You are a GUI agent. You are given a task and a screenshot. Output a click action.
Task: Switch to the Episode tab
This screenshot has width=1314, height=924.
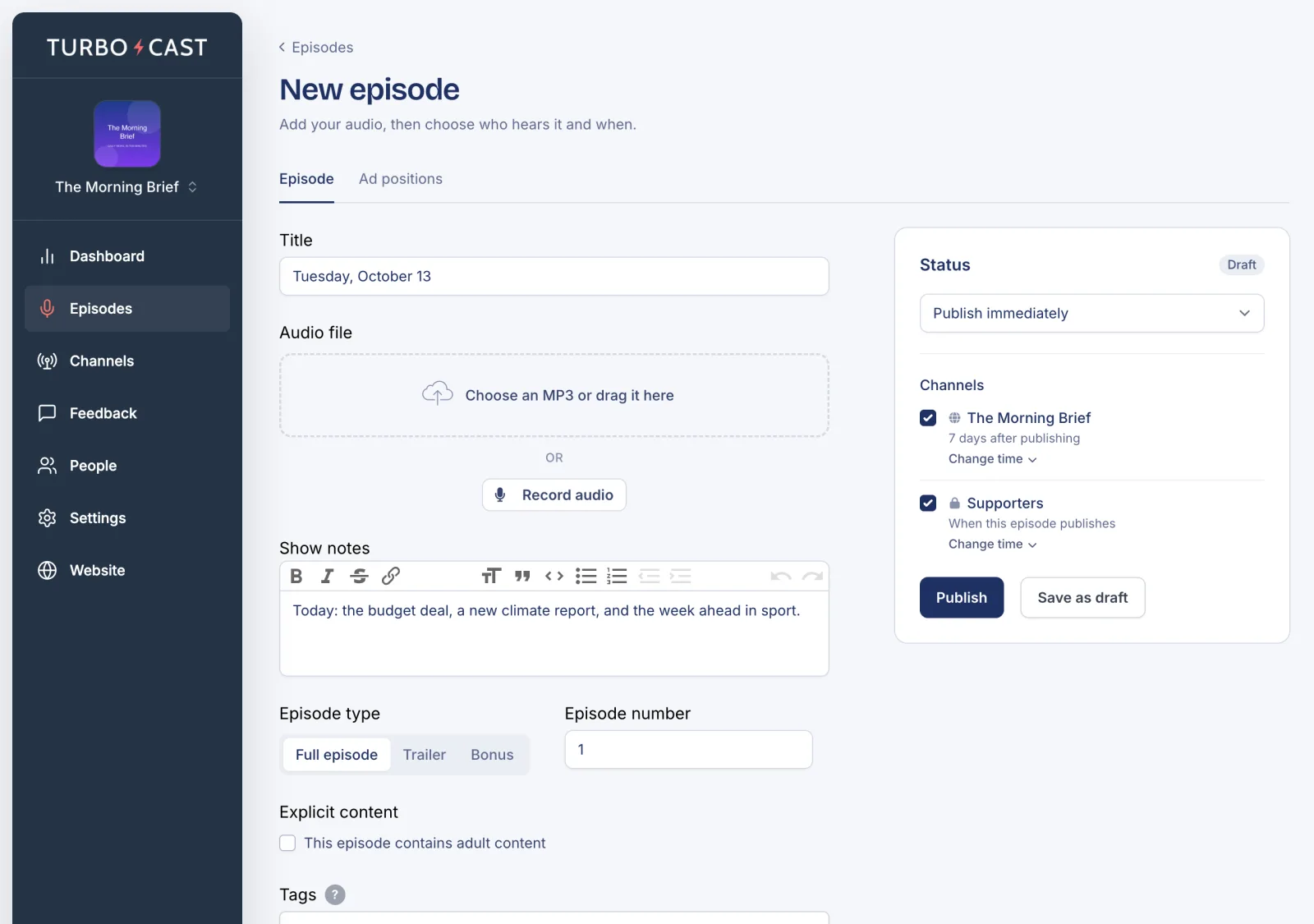coord(306,179)
